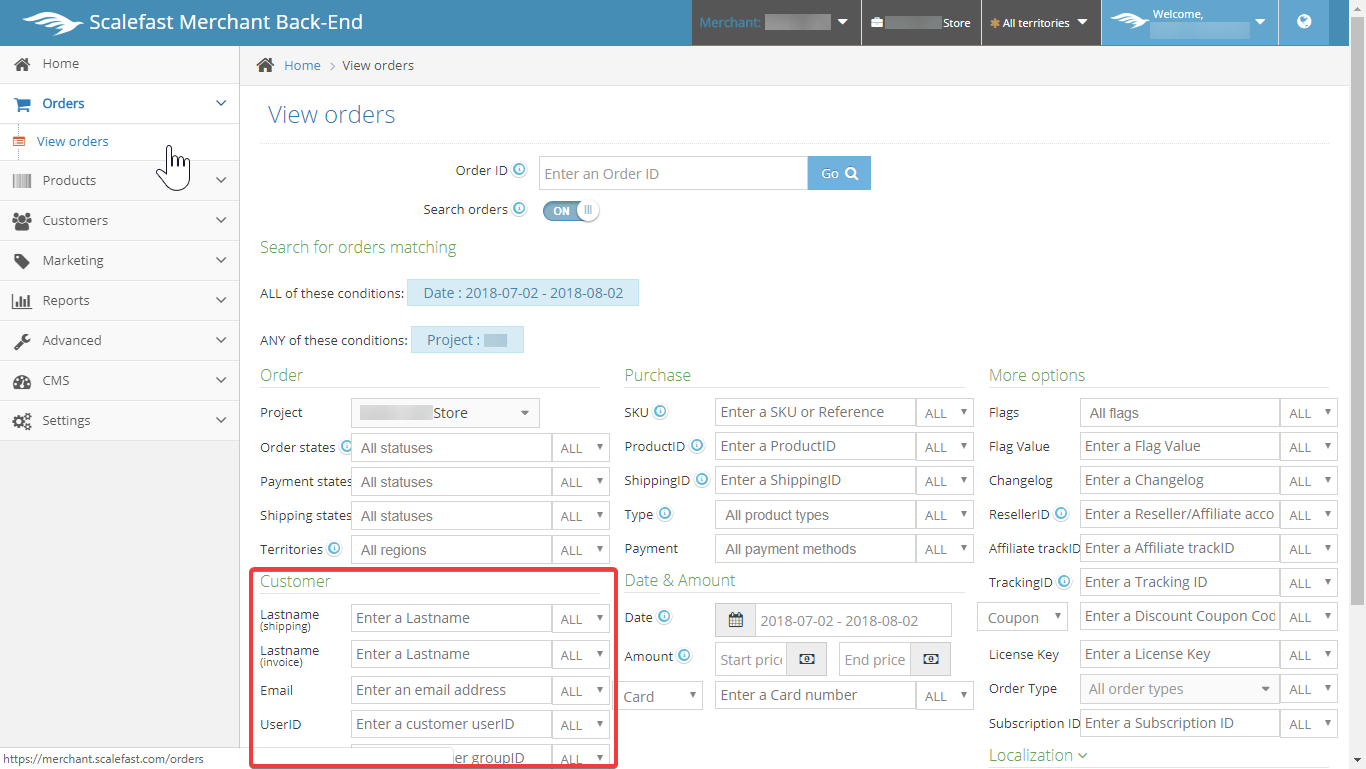Open the Project store dropdown

coord(445,413)
